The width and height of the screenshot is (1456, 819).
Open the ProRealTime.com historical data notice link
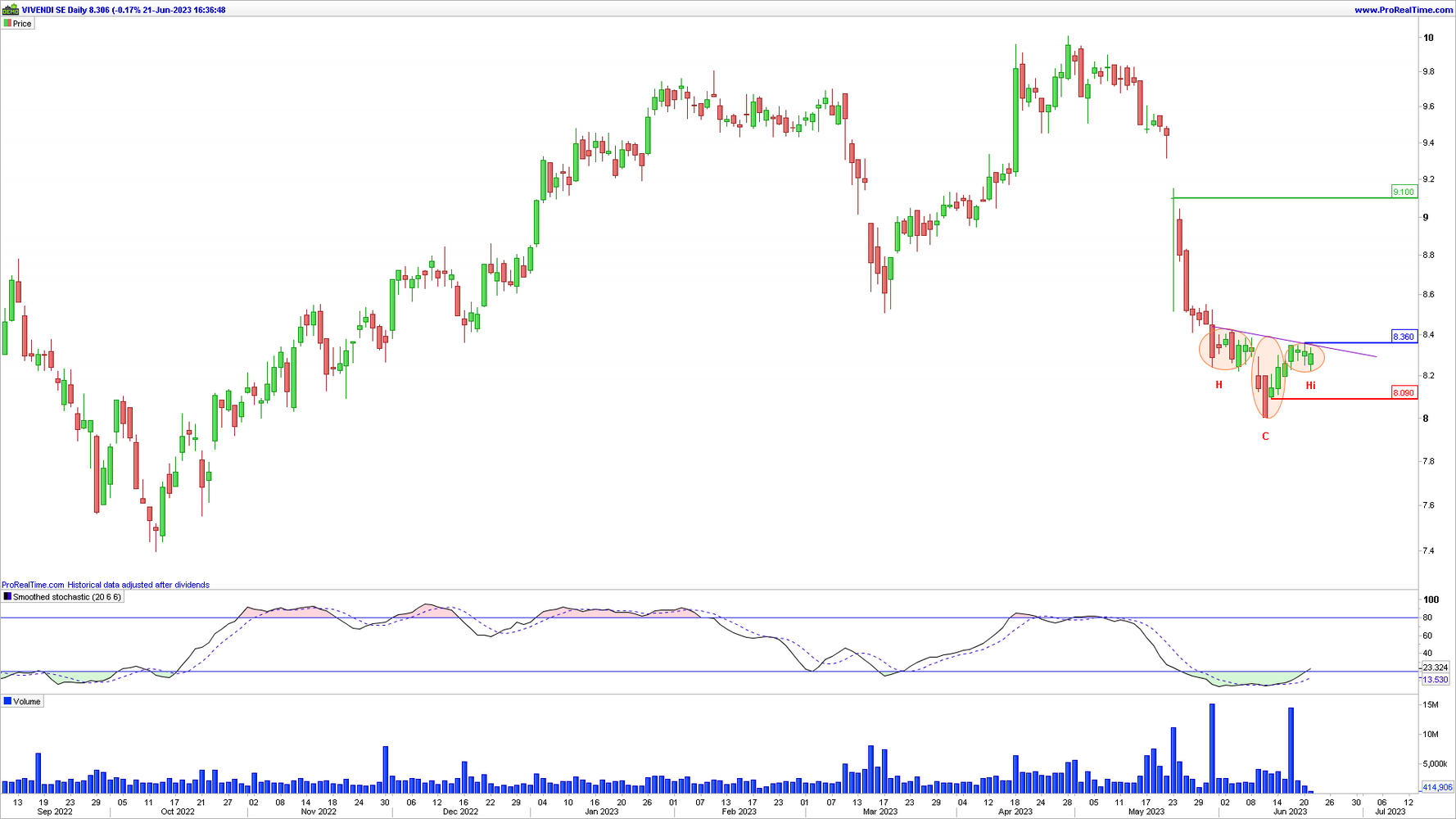[x=106, y=585]
